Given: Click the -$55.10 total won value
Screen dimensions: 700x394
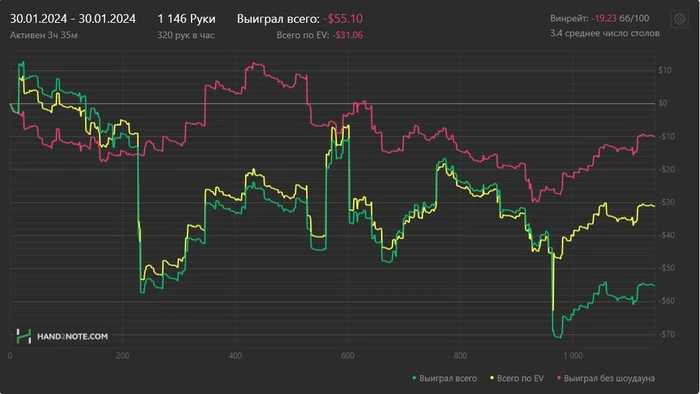Looking at the screenshot, I should pyautogui.click(x=343, y=19).
